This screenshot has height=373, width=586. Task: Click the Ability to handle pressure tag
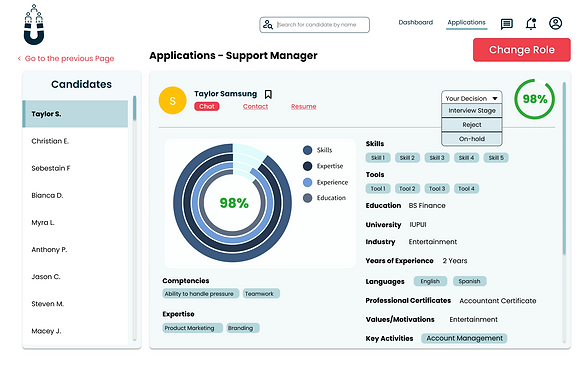click(x=200, y=294)
